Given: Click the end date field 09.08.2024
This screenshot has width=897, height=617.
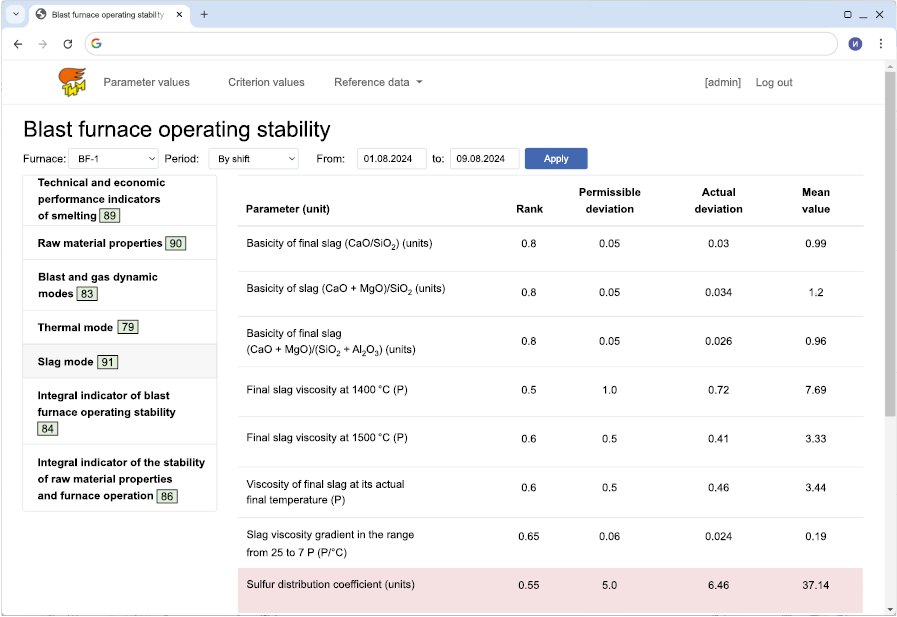Looking at the screenshot, I should click(484, 159).
